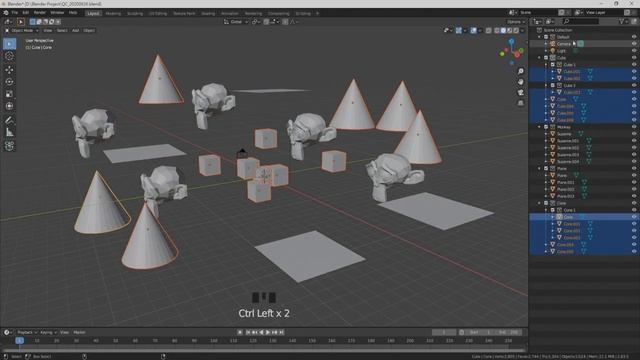Click Marker in the timeline header
Viewport: 640px width, 360px height.
point(79,332)
